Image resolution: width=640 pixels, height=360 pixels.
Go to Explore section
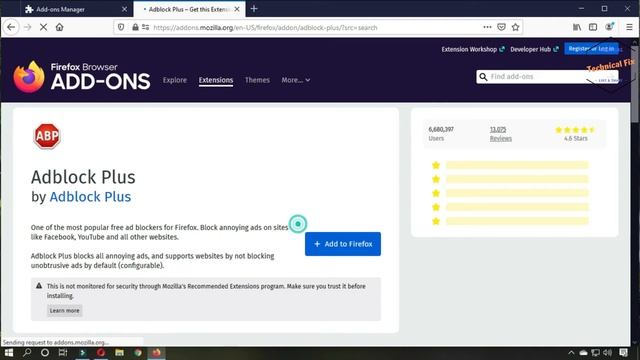(175, 80)
